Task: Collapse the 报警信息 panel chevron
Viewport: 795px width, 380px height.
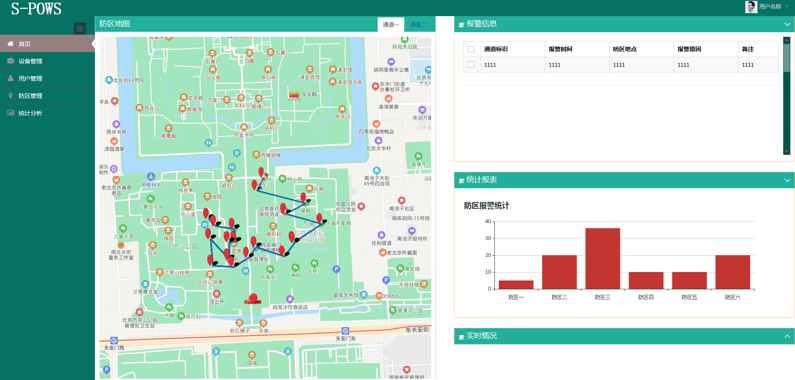Action: (x=787, y=24)
